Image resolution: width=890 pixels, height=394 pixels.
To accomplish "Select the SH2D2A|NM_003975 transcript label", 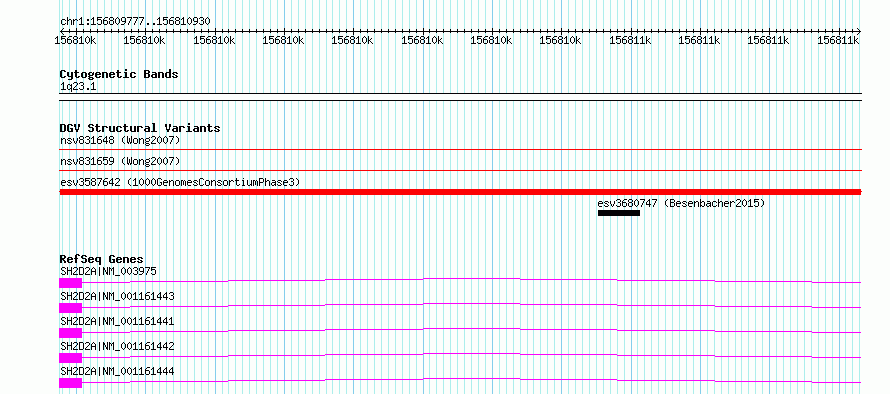I will coord(108,271).
